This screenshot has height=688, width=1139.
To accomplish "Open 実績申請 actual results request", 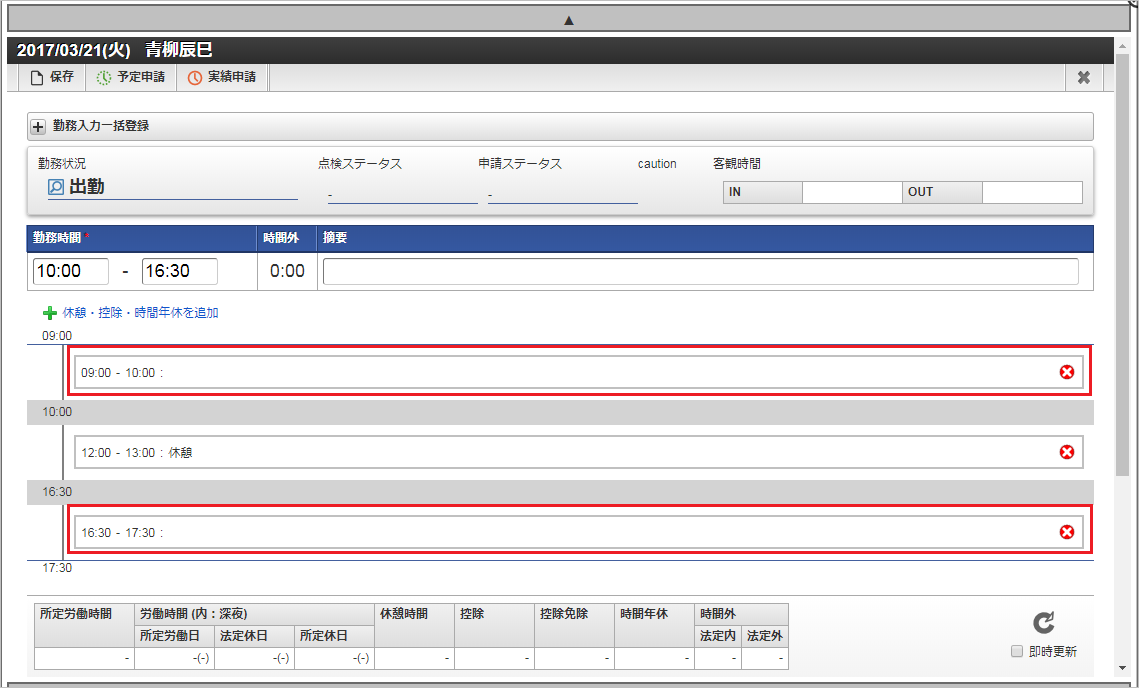I will click(222, 77).
